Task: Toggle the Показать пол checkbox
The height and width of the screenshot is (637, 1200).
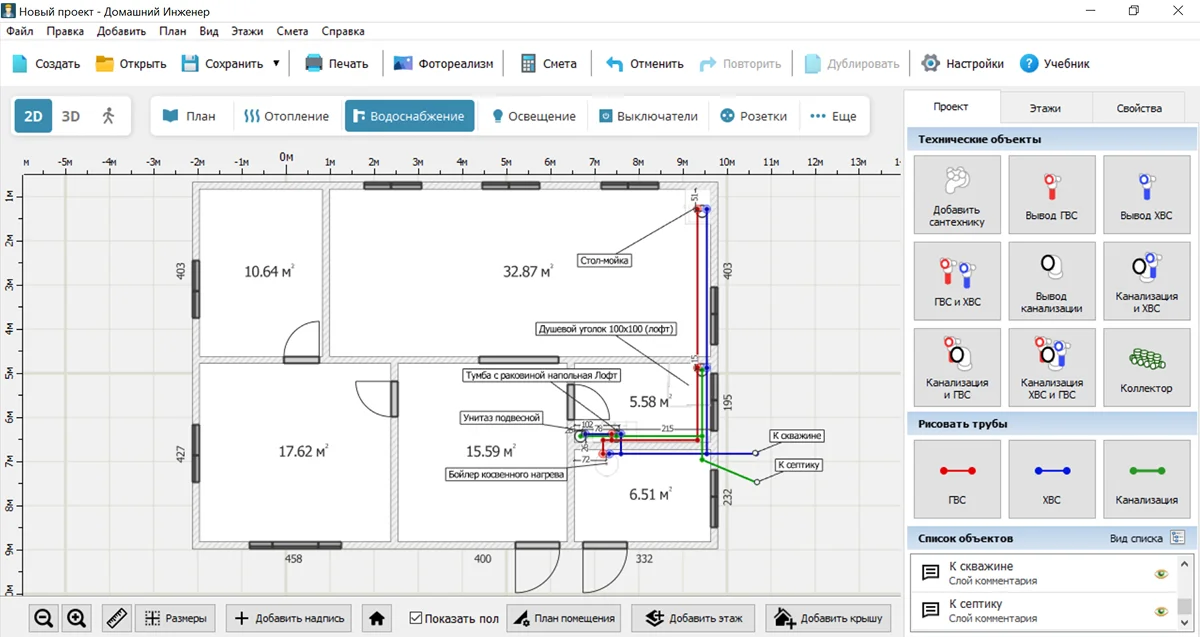Action: (x=416, y=618)
